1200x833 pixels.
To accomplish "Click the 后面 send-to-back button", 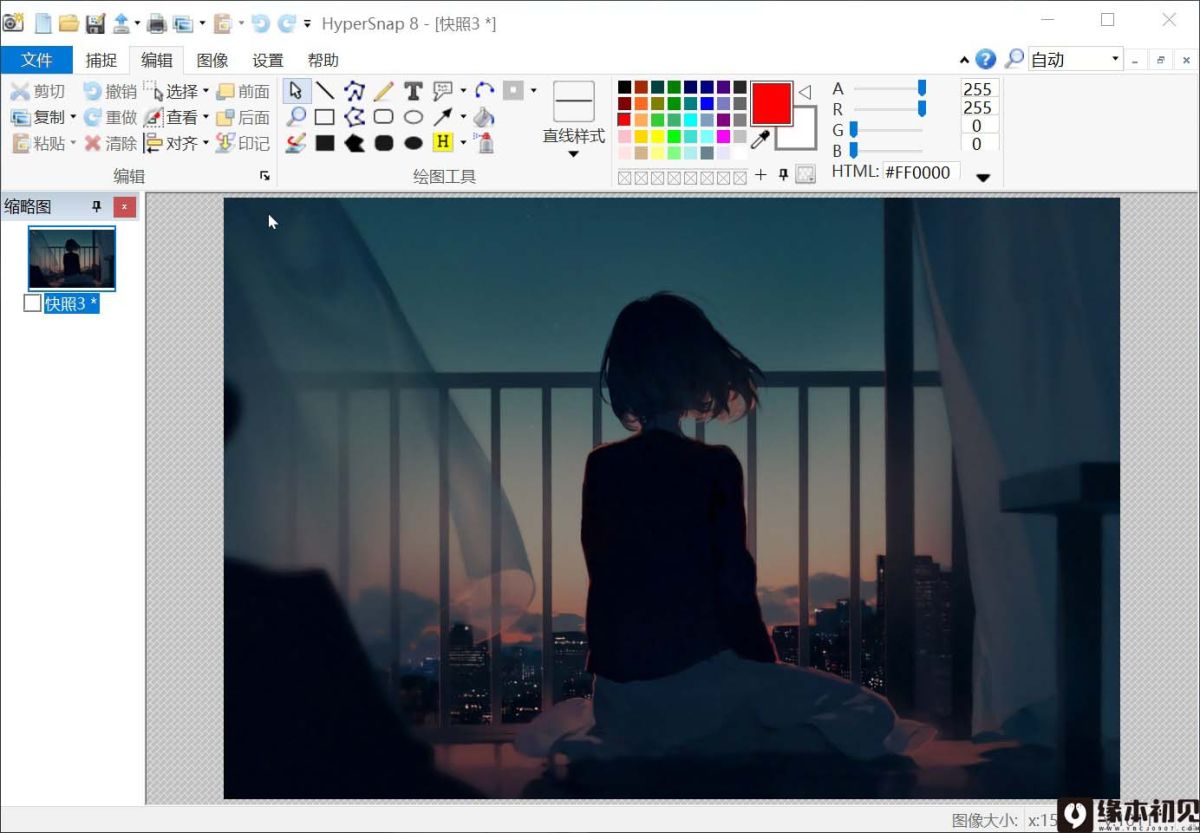I will pyautogui.click(x=243, y=117).
